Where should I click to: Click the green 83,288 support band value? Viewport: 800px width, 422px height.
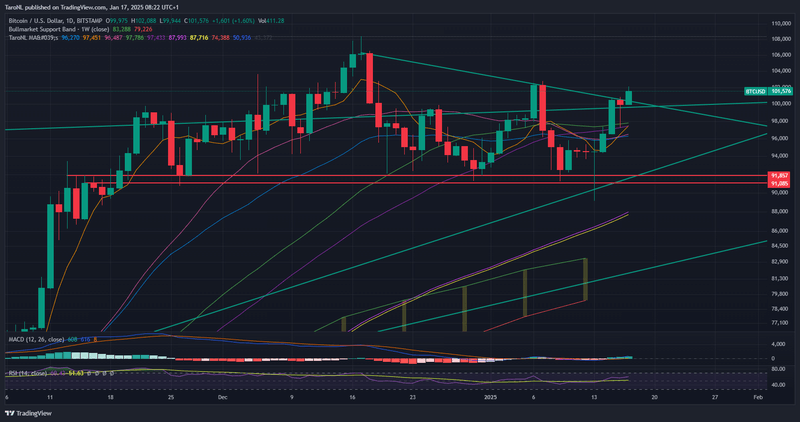tap(121, 30)
